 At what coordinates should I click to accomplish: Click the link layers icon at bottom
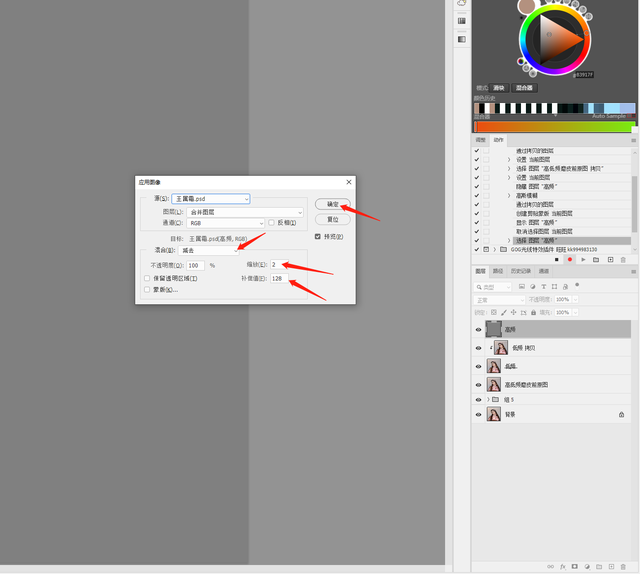pos(551,567)
